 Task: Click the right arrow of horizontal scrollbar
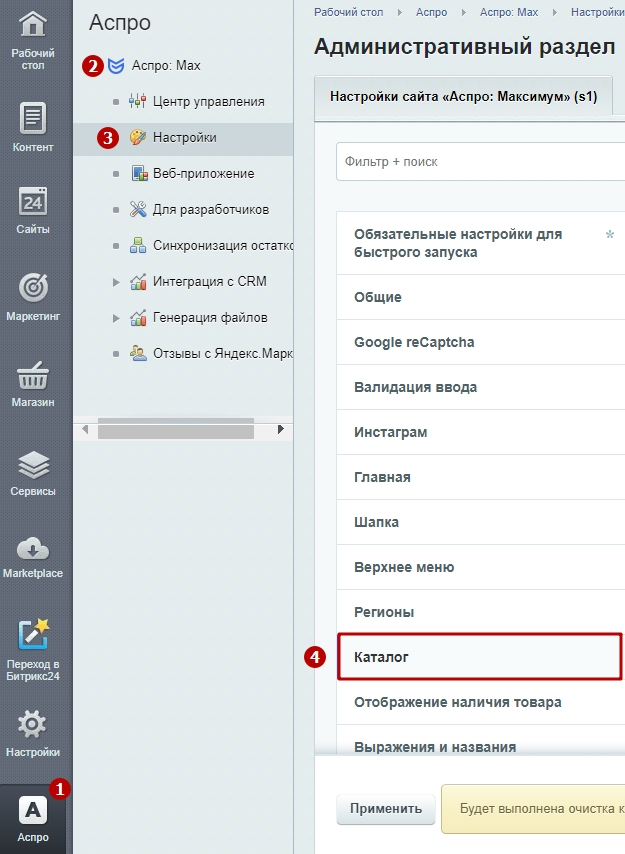coord(280,429)
